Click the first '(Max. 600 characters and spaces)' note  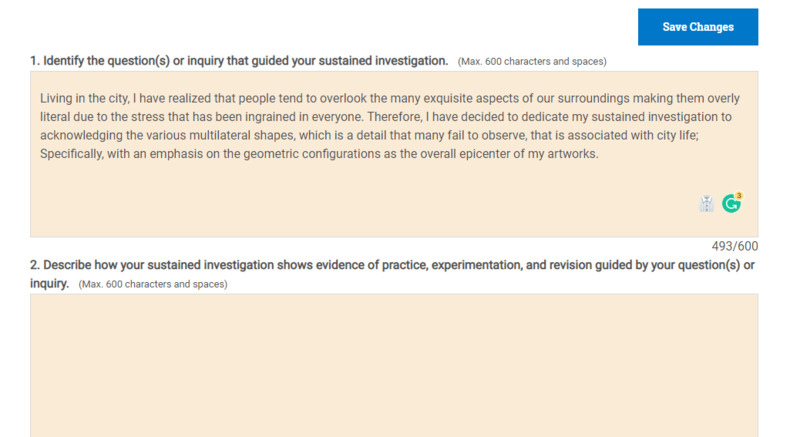click(532, 62)
